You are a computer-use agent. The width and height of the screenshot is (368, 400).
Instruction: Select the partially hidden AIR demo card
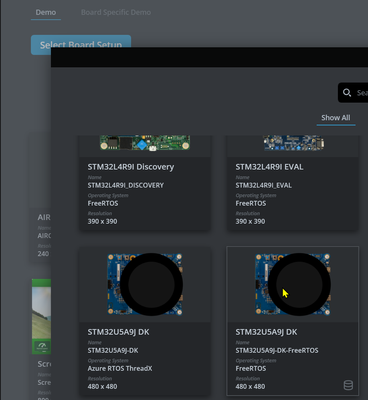(x=40, y=198)
